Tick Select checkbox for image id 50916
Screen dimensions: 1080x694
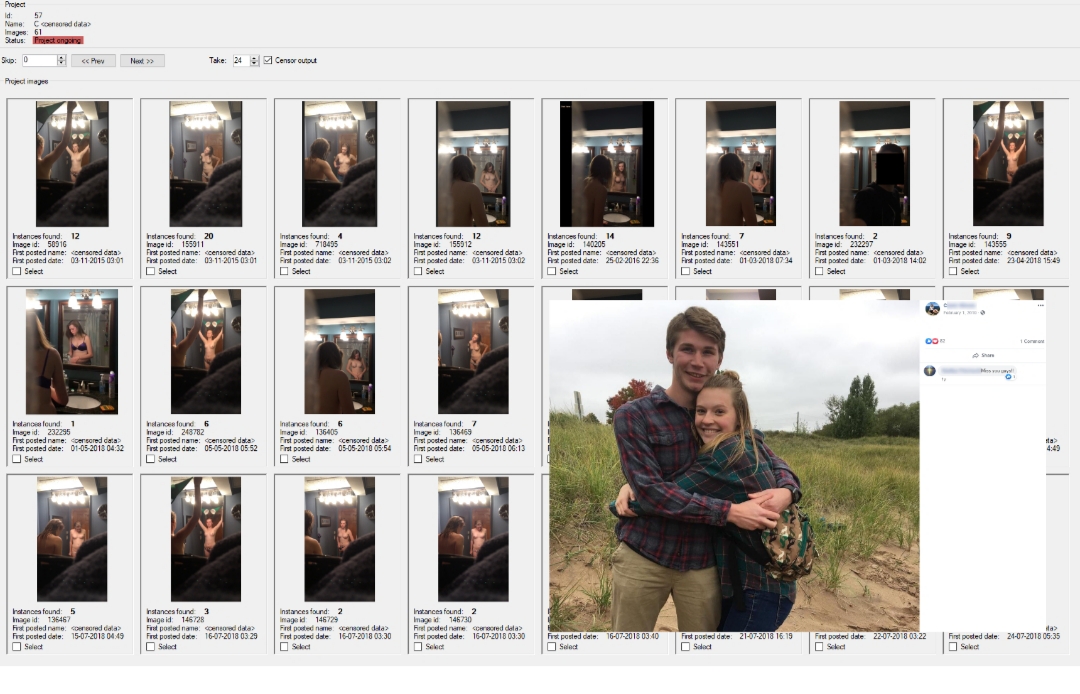(17, 271)
